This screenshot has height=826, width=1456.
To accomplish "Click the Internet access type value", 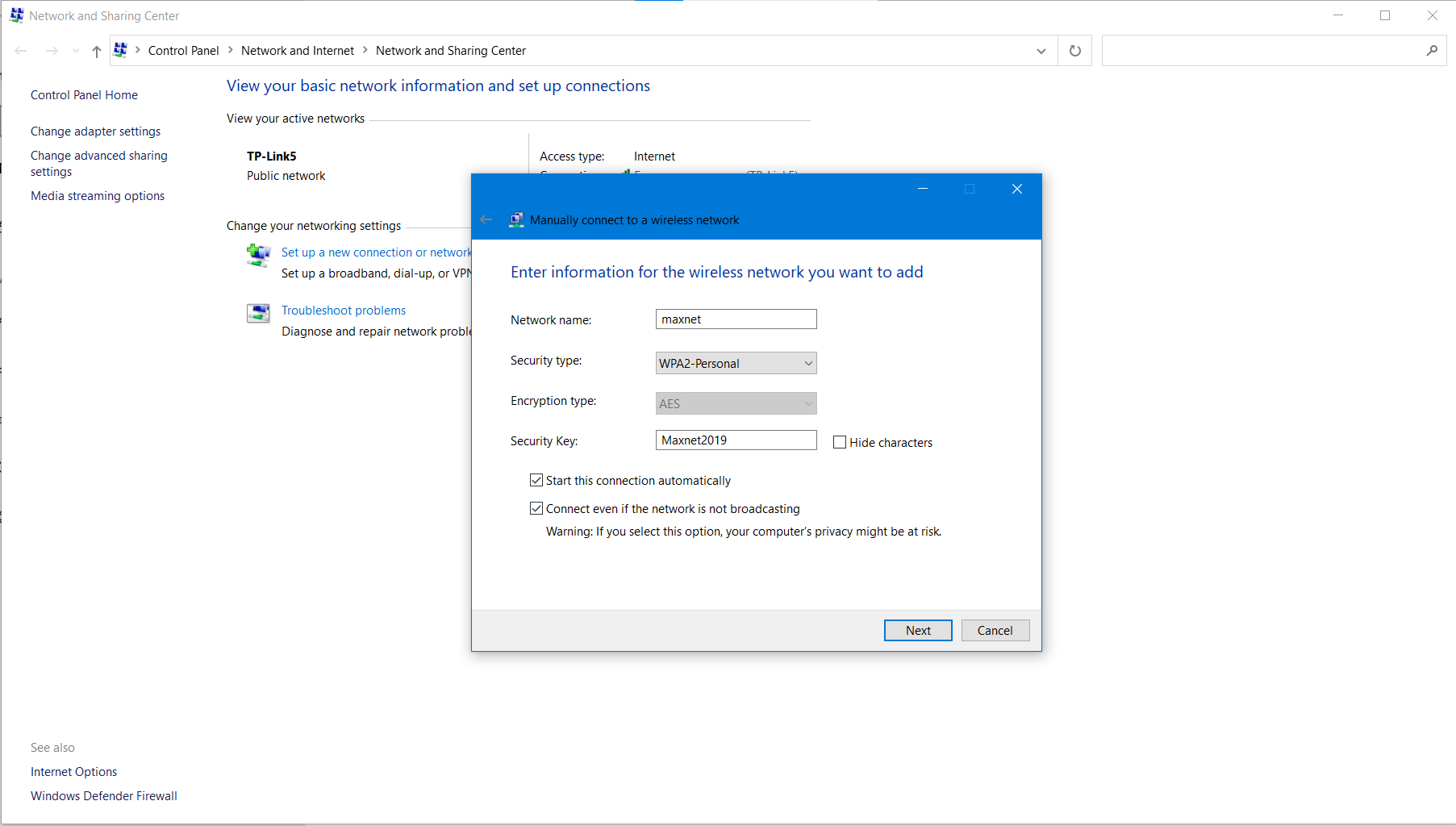I will point(654,156).
